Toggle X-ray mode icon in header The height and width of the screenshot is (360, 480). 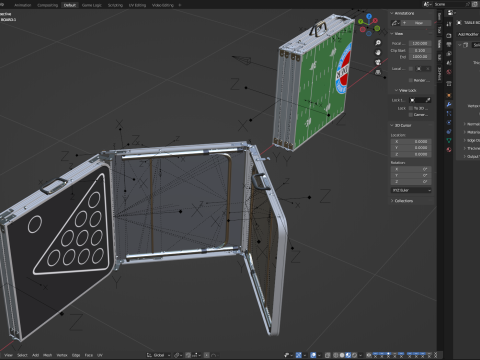coord(328,355)
